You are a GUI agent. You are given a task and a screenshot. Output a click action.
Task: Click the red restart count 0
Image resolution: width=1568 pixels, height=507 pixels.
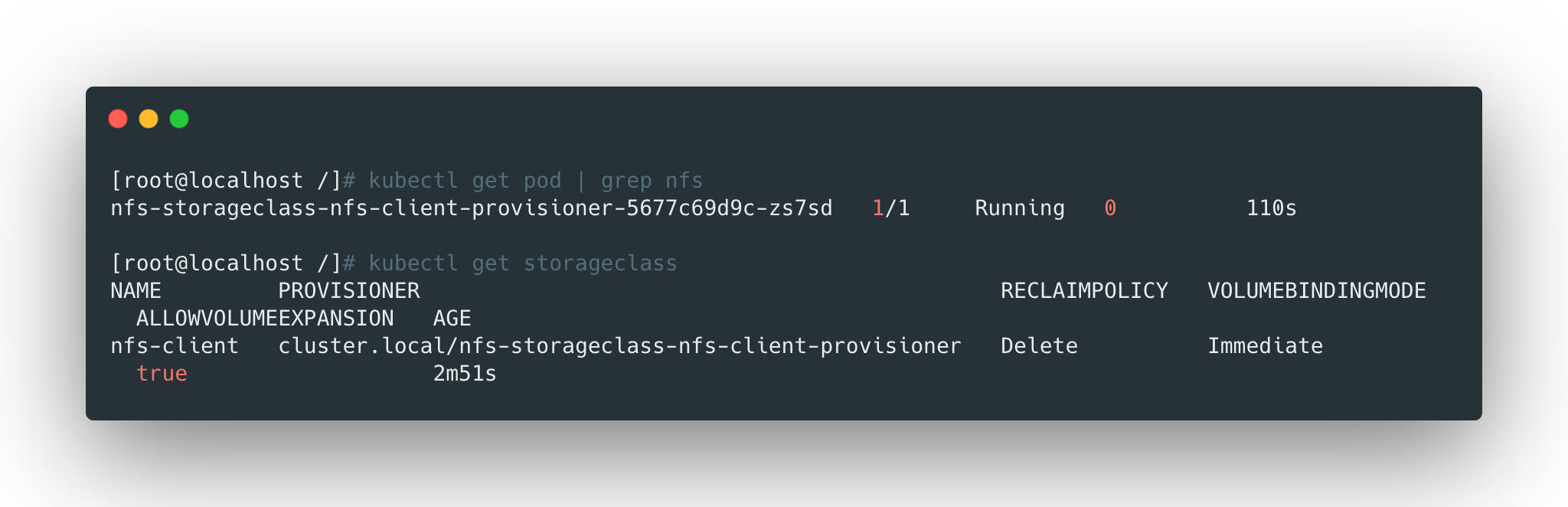[x=1110, y=208]
